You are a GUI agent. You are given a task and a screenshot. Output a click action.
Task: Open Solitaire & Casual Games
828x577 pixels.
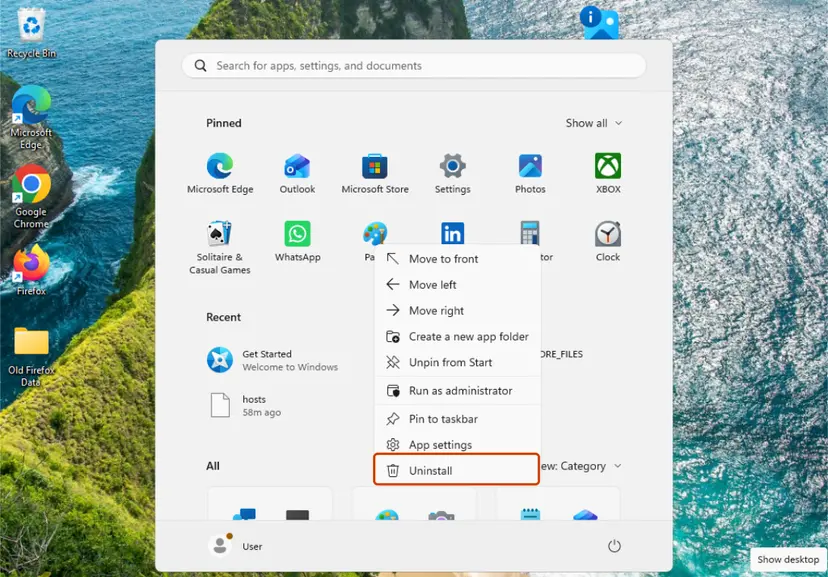[x=220, y=248]
